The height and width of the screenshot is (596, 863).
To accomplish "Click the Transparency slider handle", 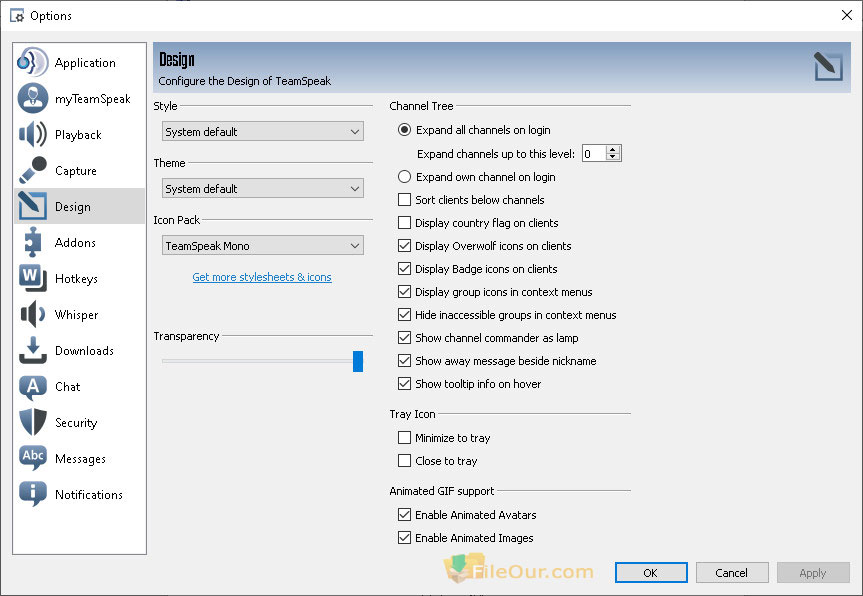I will coord(358,361).
